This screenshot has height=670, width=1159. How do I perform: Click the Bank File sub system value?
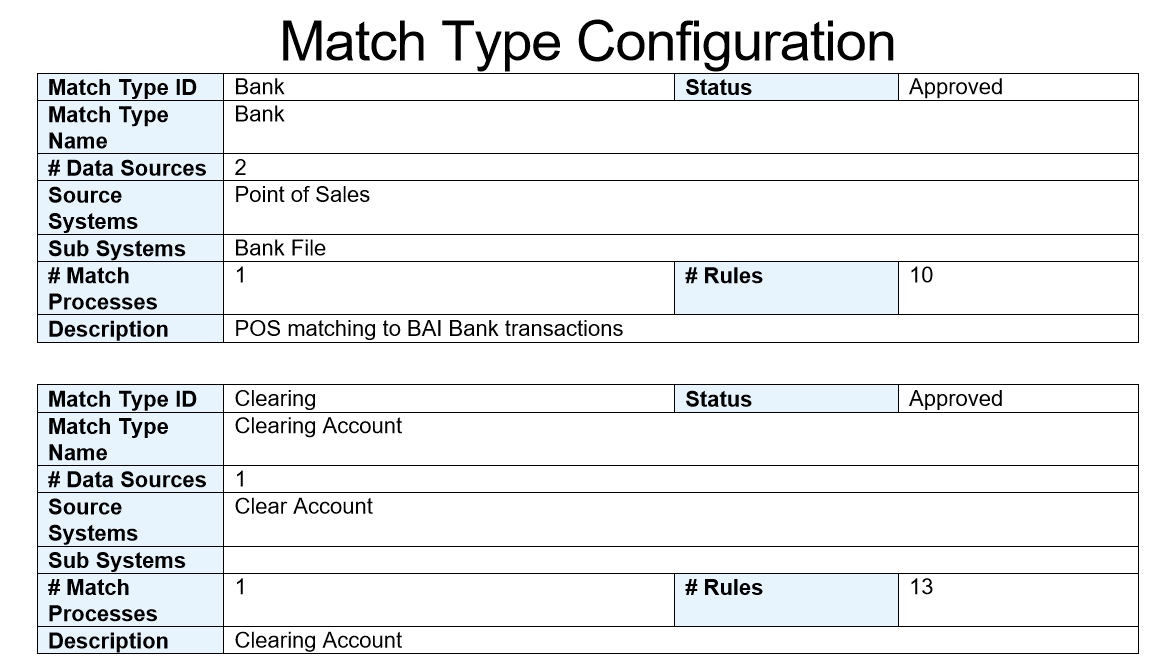tap(280, 248)
